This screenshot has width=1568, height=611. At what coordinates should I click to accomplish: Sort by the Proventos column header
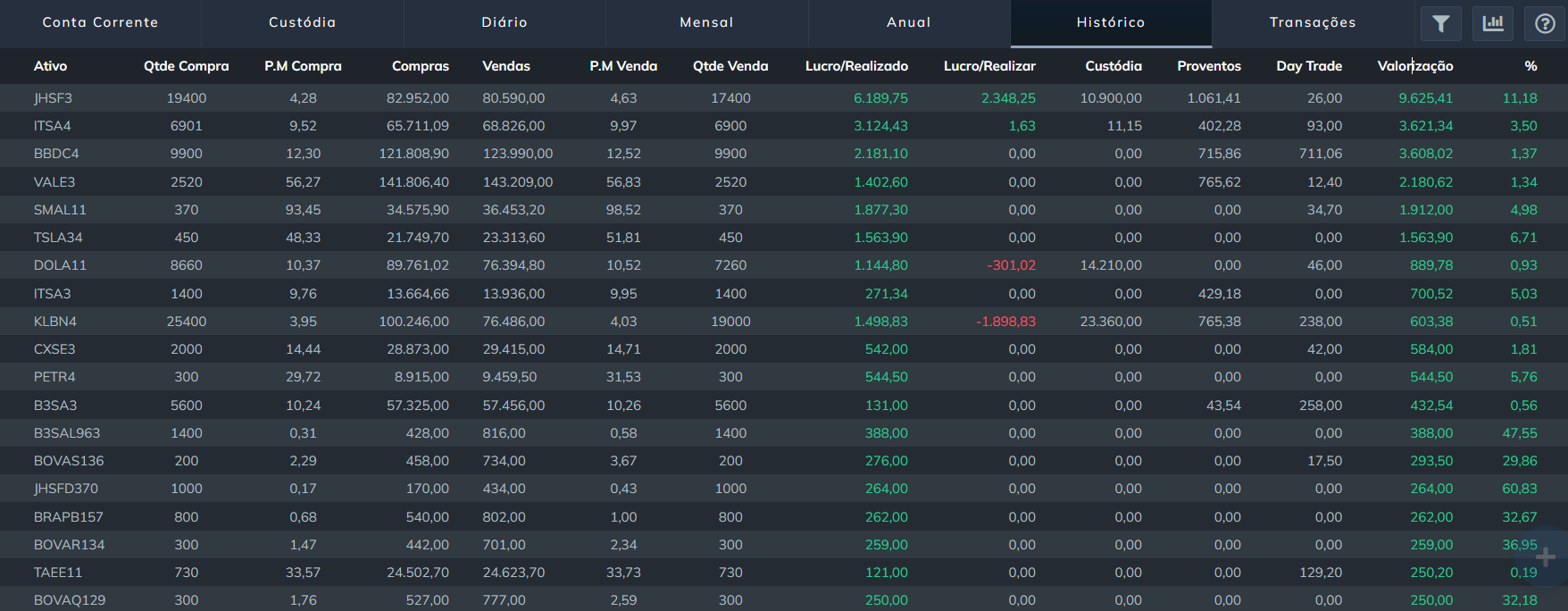click(1209, 66)
